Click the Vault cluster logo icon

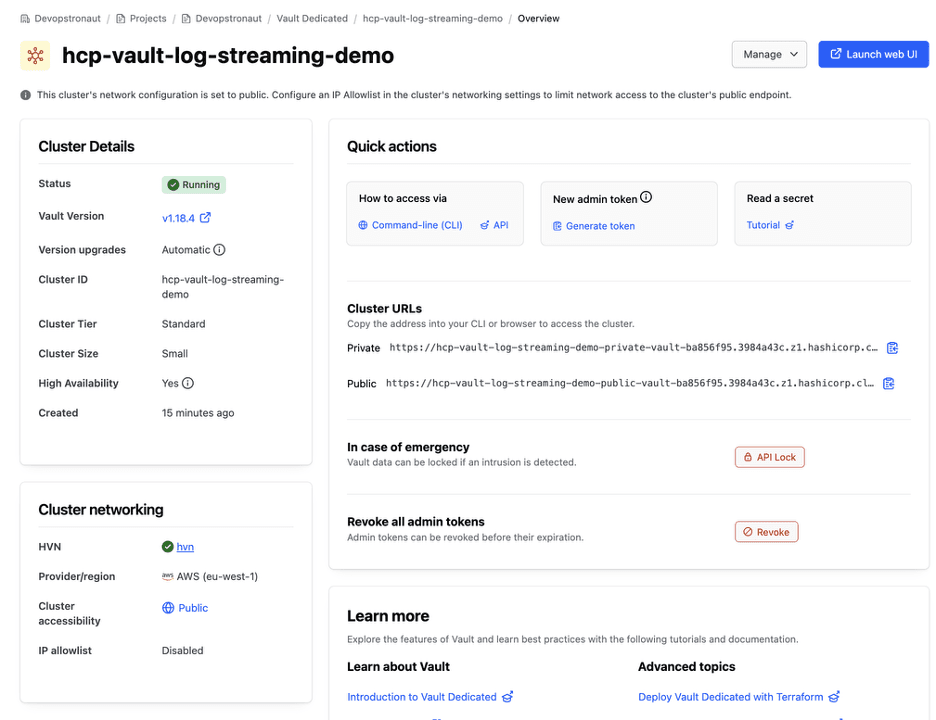[35, 55]
